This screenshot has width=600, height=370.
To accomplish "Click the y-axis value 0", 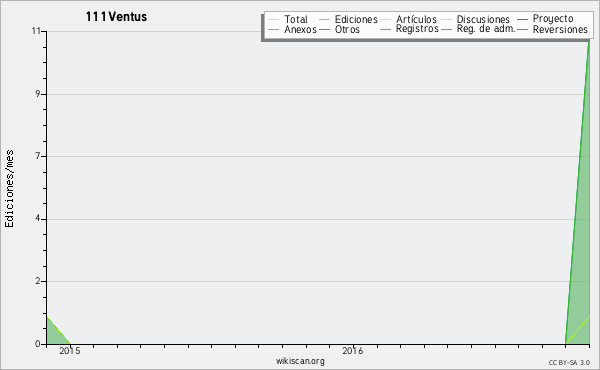I will point(38,344).
